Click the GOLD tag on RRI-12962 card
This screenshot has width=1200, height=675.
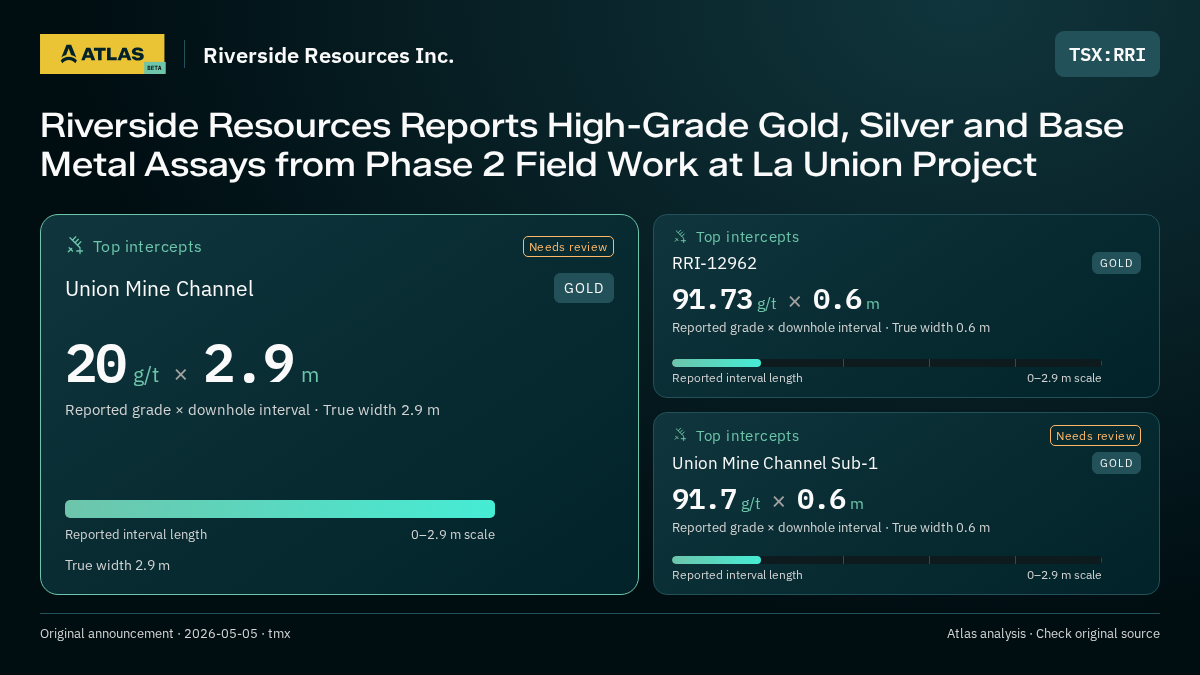coord(1116,263)
